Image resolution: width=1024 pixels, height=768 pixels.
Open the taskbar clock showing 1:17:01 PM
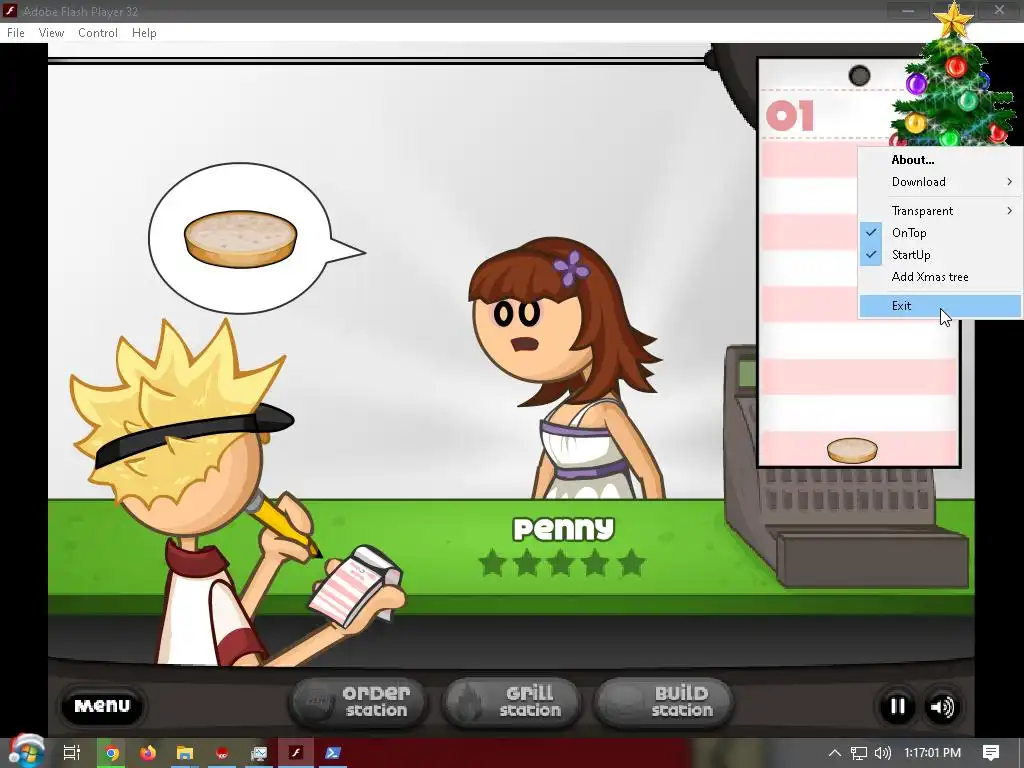click(933, 753)
